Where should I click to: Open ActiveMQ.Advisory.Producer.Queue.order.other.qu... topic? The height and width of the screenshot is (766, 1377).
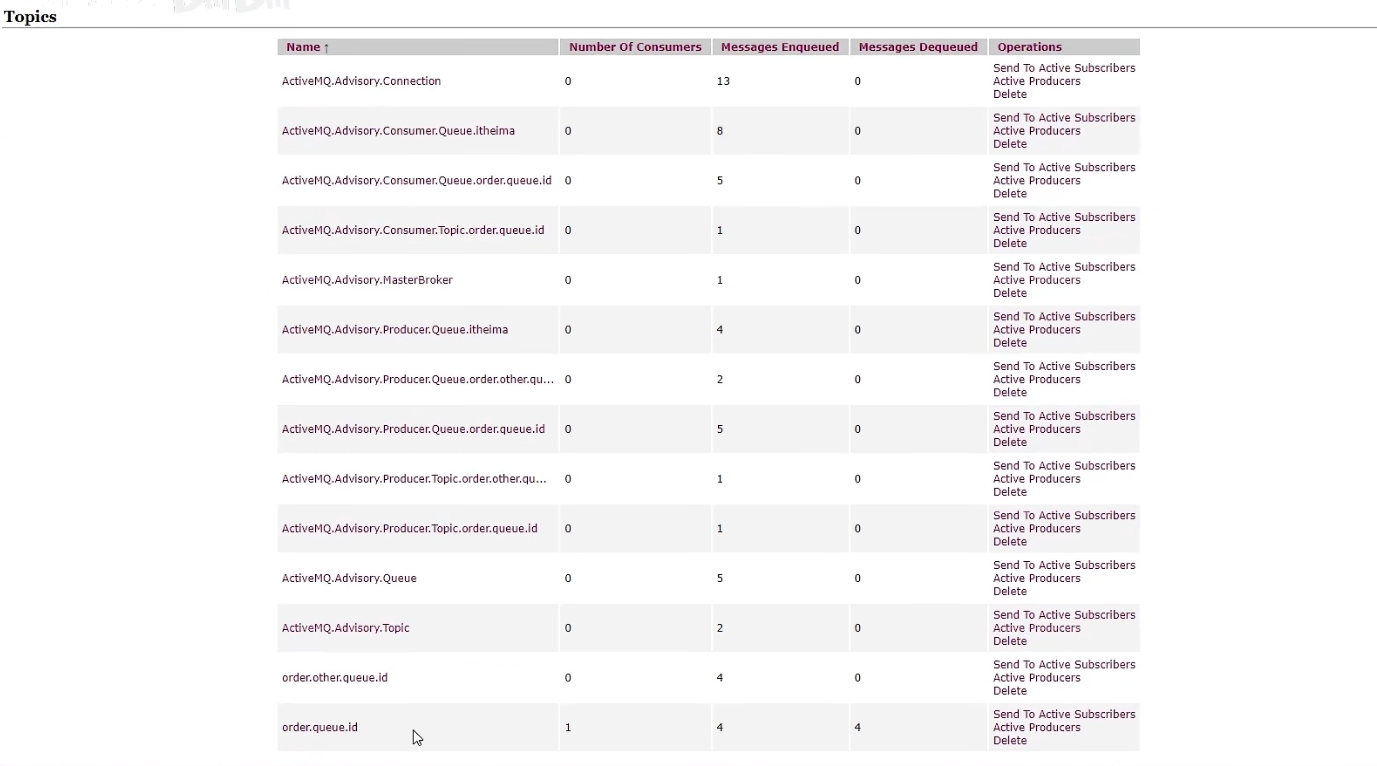coord(418,380)
